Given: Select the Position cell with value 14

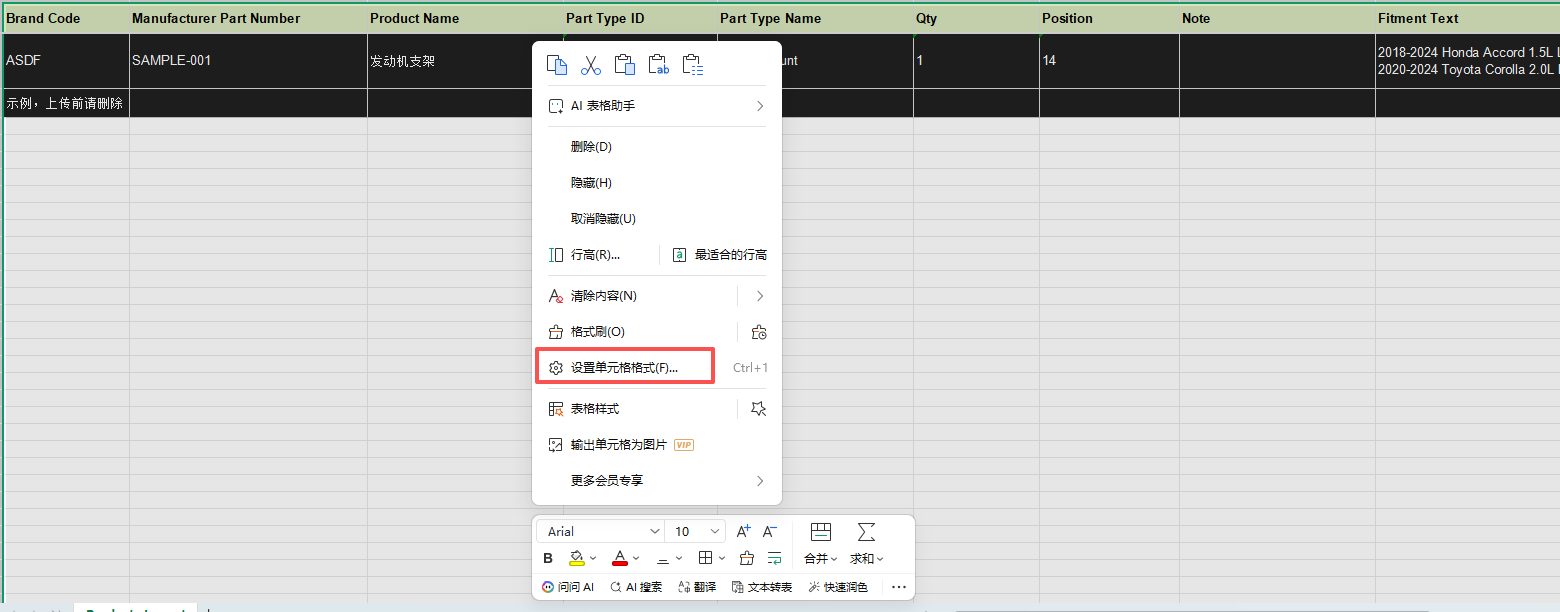Looking at the screenshot, I should (x=1109, y=61).
